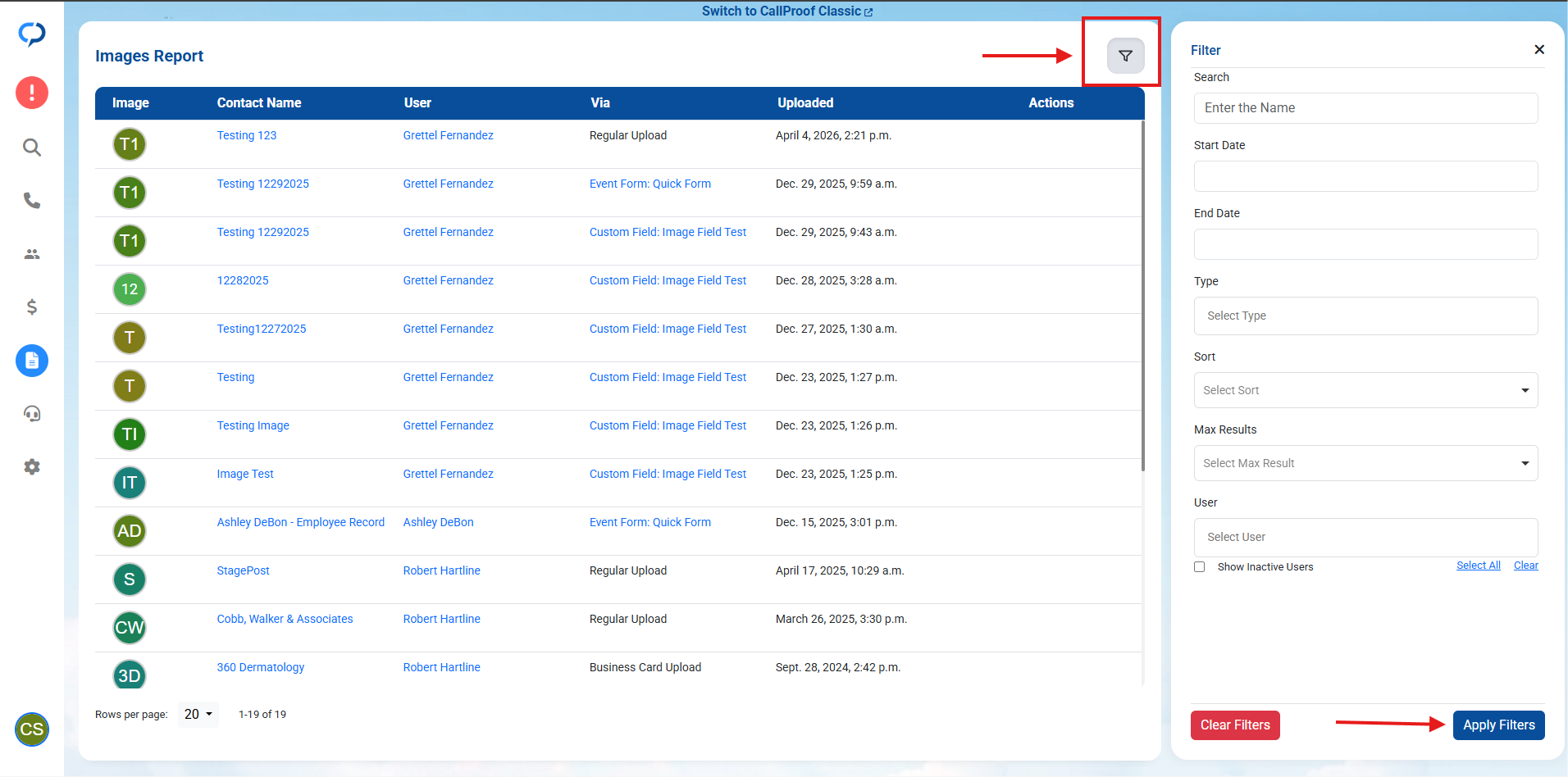This screenshot has width=1568, height=777.
Task: Click the 3D avatar for 360 Dermatology
Action: coord(130,675)
